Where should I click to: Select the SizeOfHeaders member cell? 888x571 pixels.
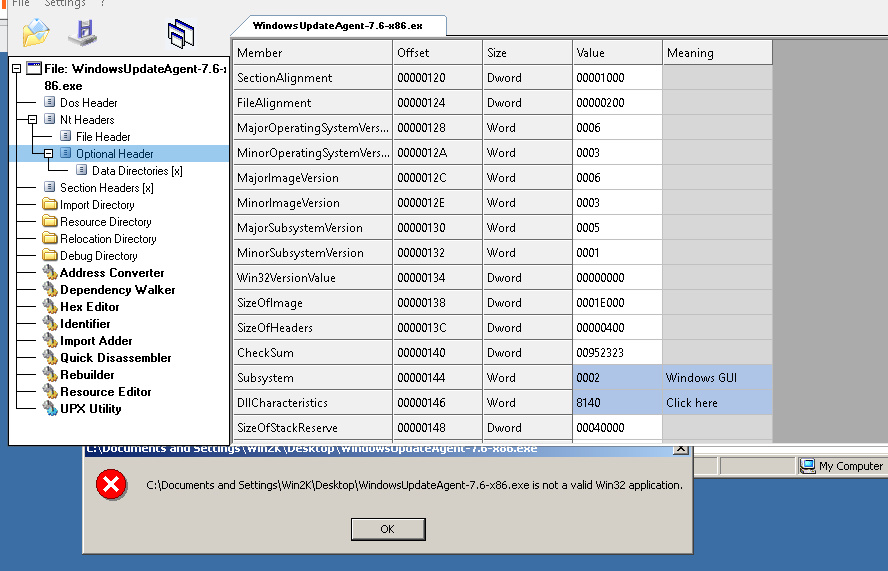click(313, 327)
